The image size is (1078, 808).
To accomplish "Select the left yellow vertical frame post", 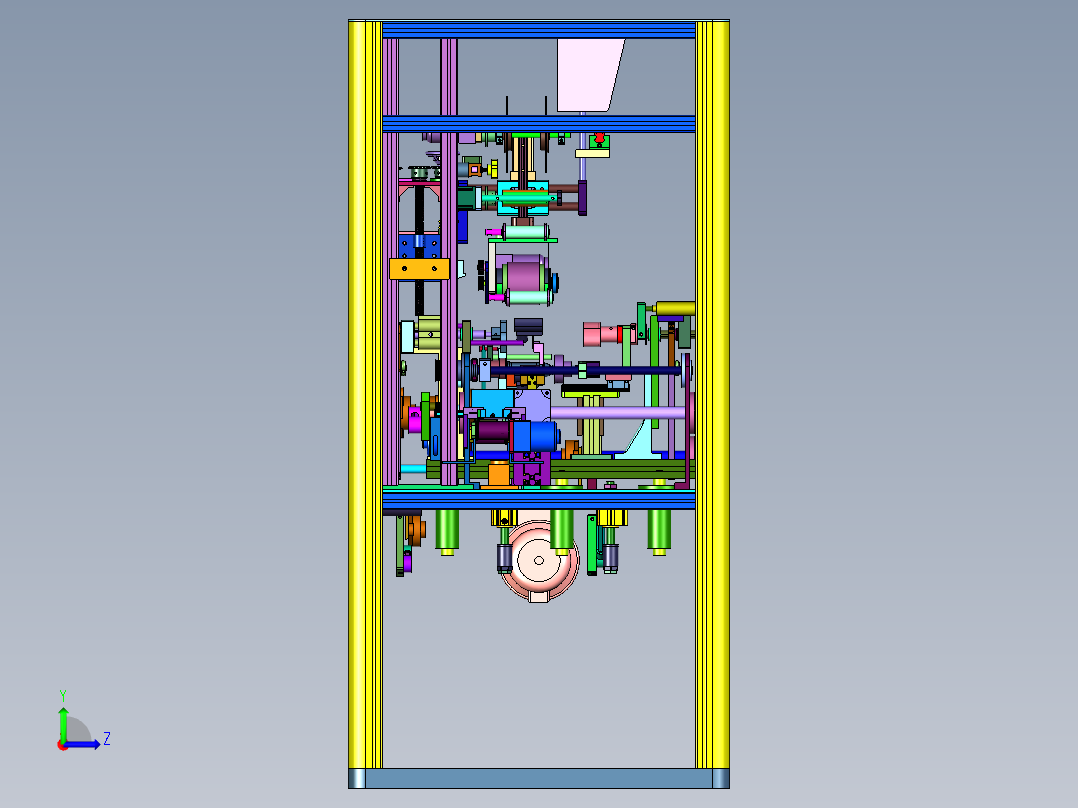I will pos(365,394).
